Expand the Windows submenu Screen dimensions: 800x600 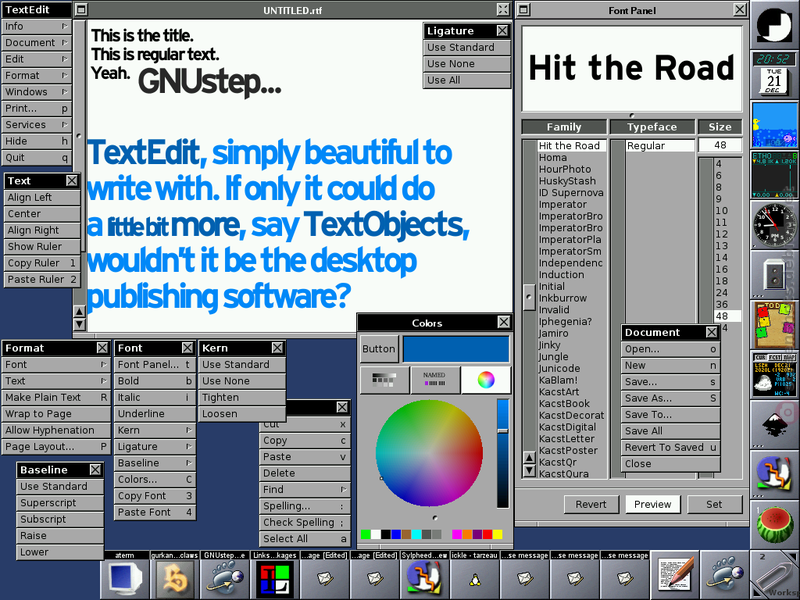pyautogui.click(x=37, y=92)
